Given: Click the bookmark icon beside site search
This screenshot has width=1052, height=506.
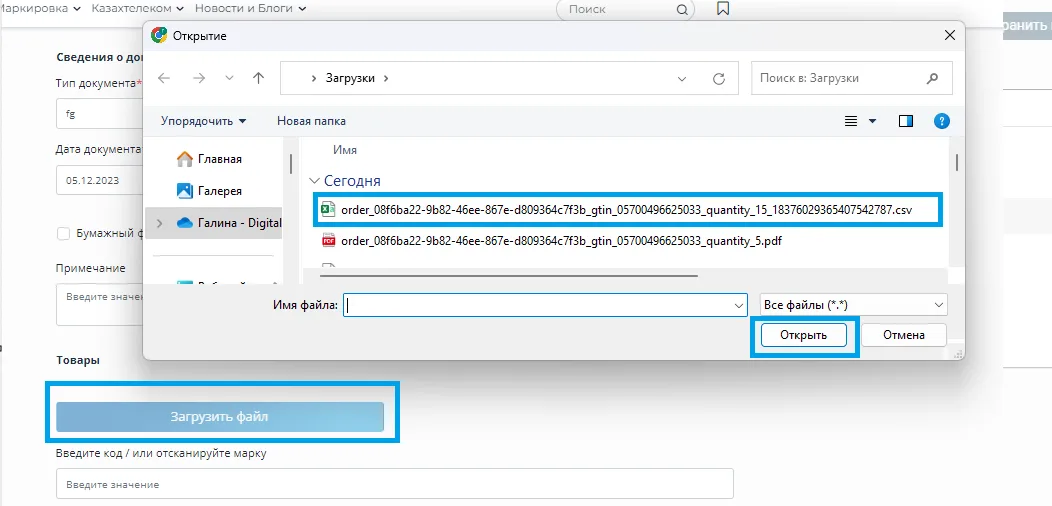Looking at the screenshot, I should point(723,9).
